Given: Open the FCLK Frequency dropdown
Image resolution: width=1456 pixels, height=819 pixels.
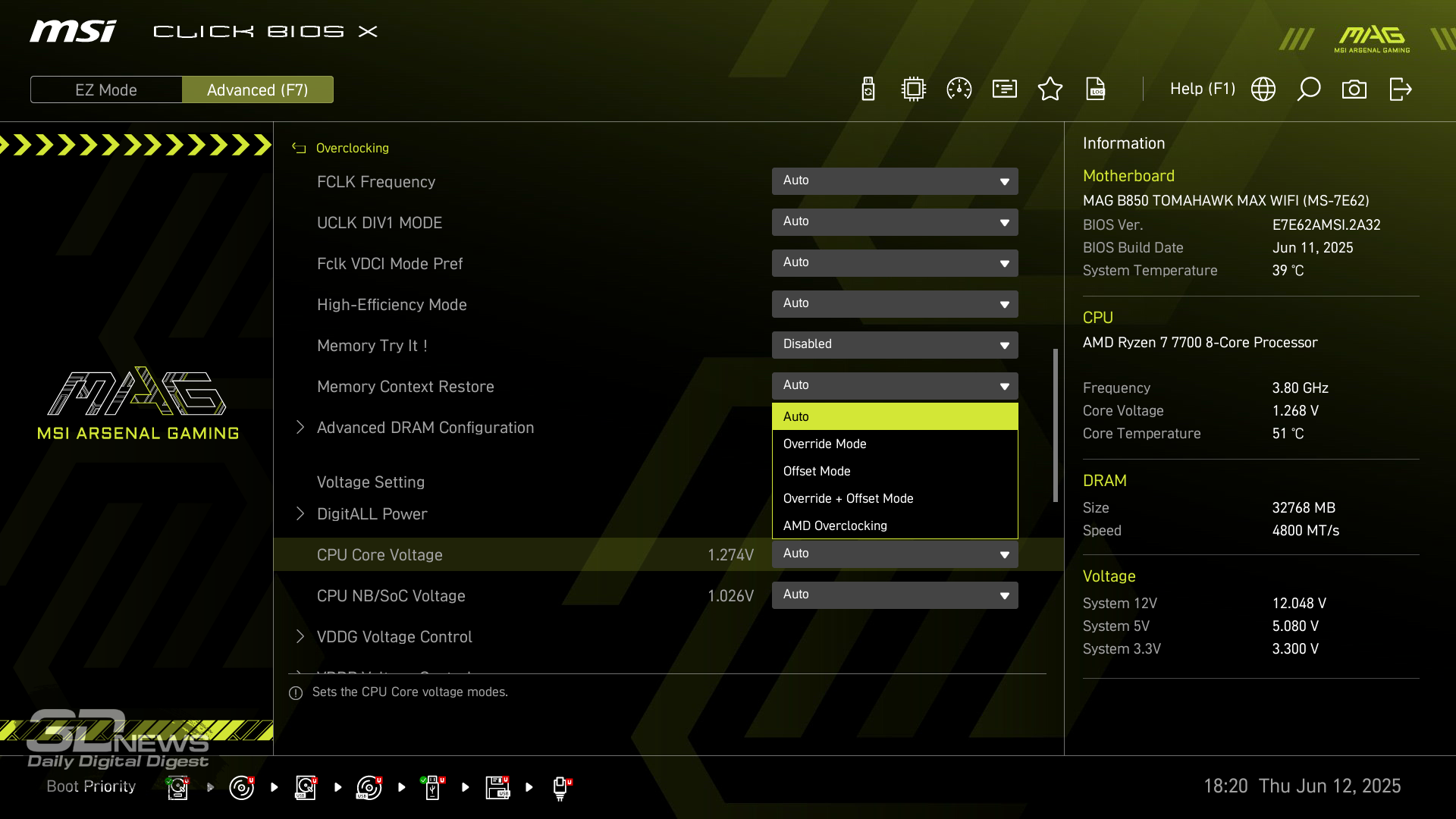Looking at the screenshot, I should [x=895, y=181].
